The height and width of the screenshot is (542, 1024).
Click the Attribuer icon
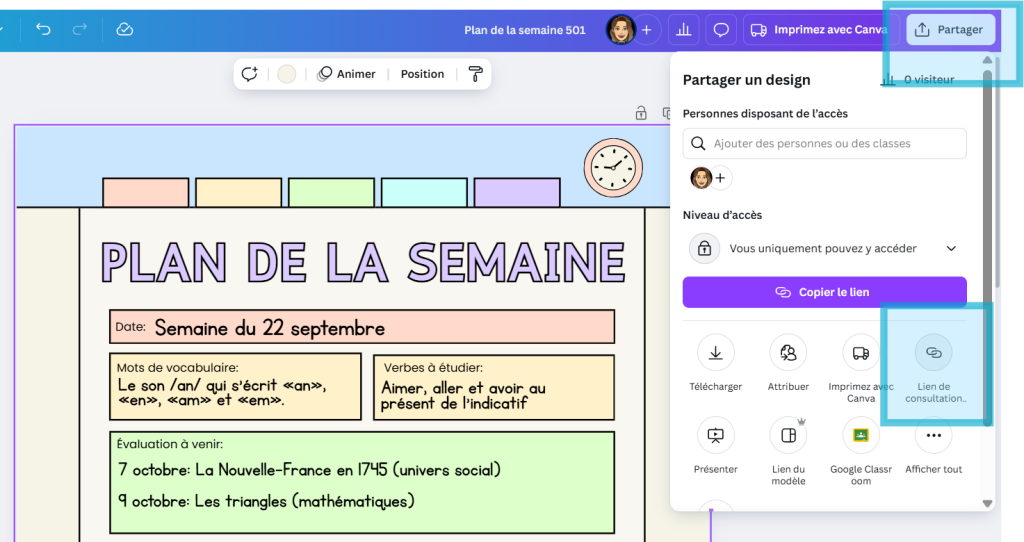[788, 353]
